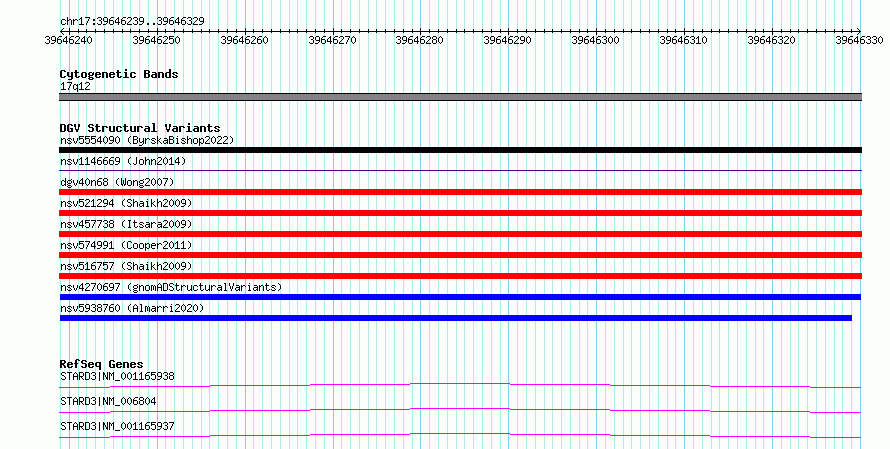Click the left arrowhead of the coordinate ruler

pyautogui.click(x=62, y=31)
